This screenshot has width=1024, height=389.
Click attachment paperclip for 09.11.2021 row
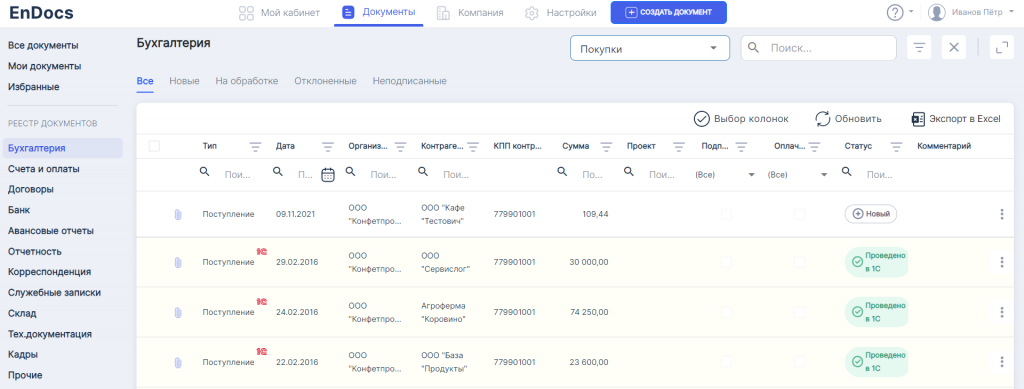coord(177,214)
